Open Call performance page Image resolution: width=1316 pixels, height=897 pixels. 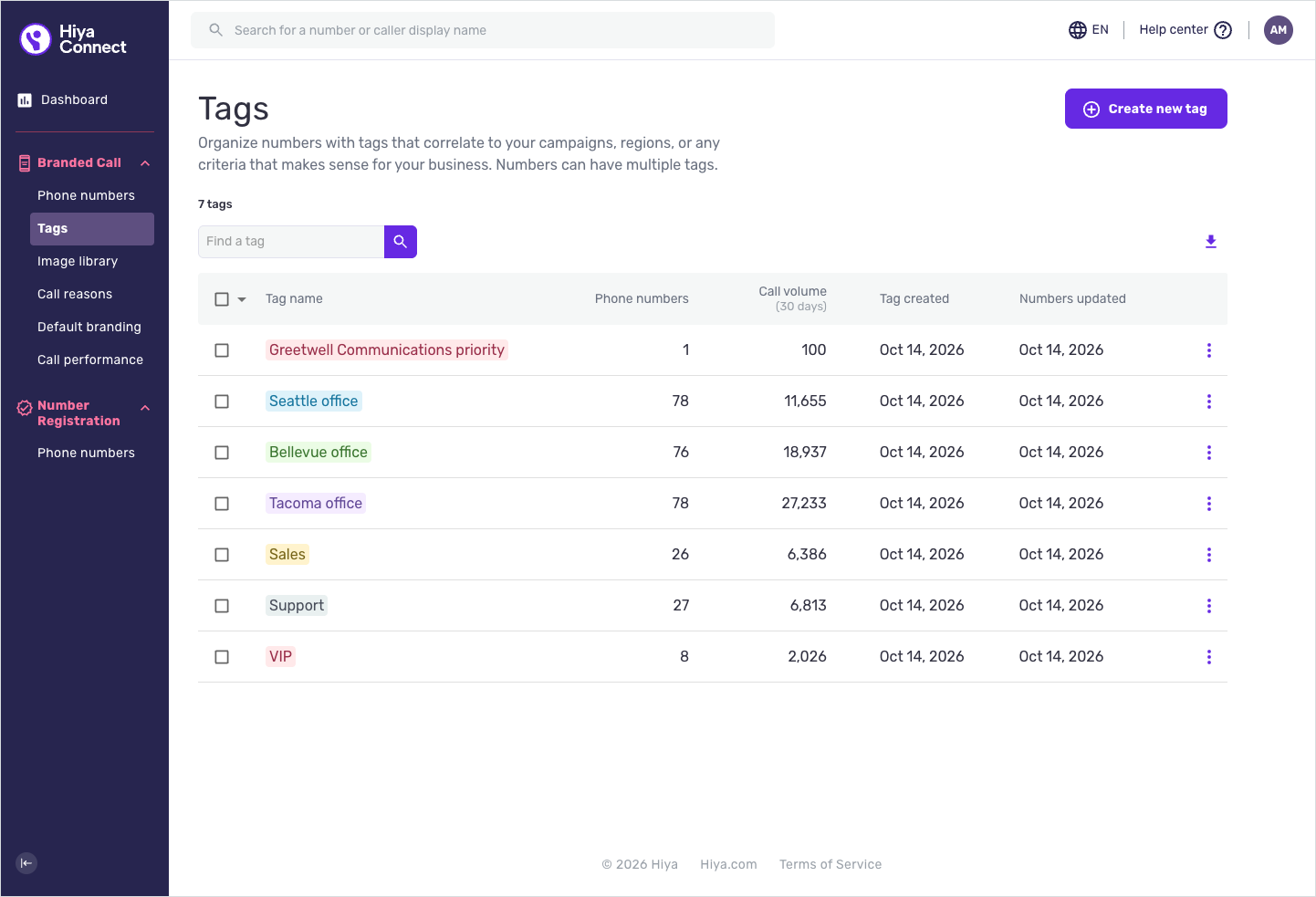[90, 360]
